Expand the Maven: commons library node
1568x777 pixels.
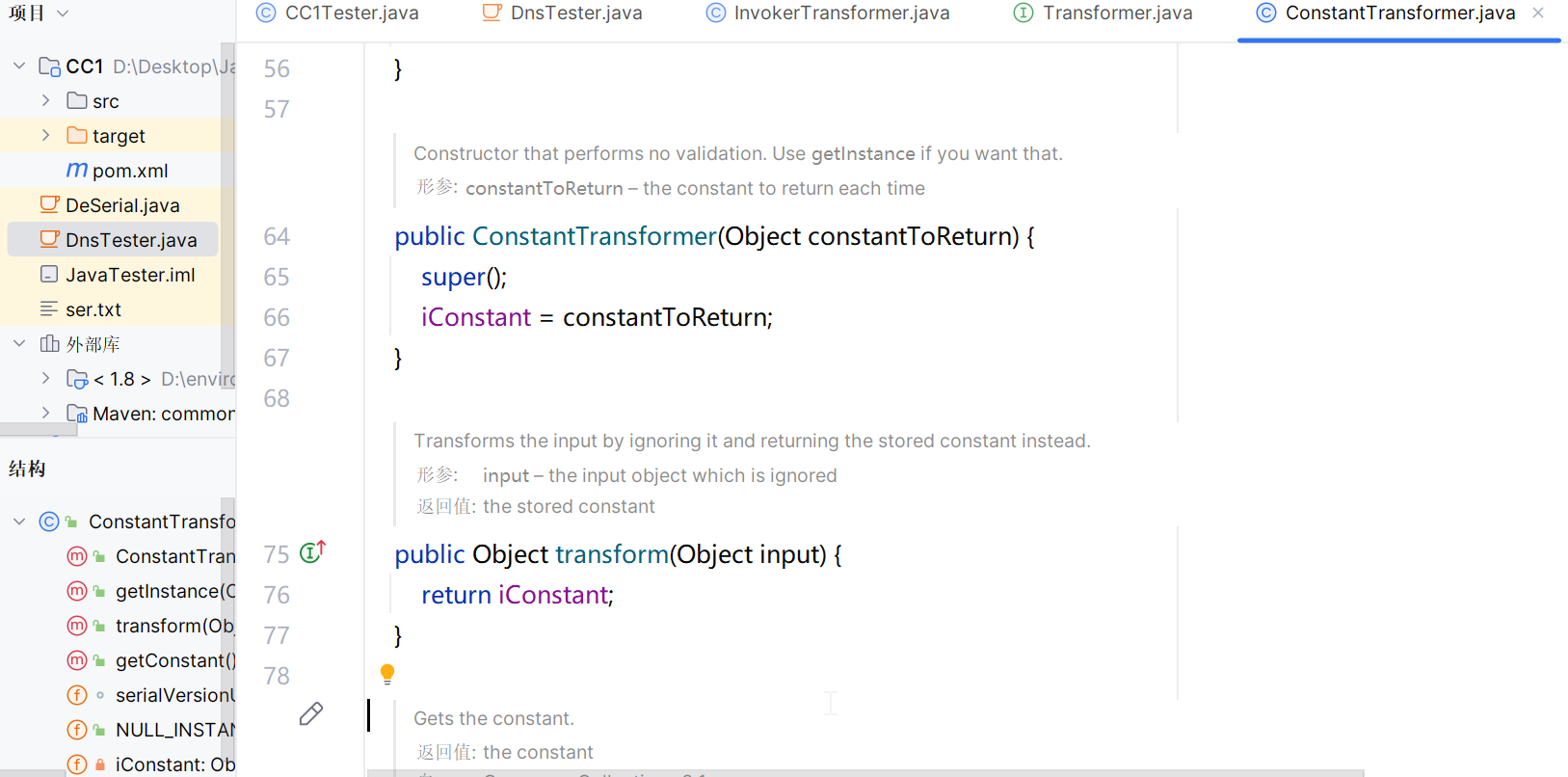45,414
